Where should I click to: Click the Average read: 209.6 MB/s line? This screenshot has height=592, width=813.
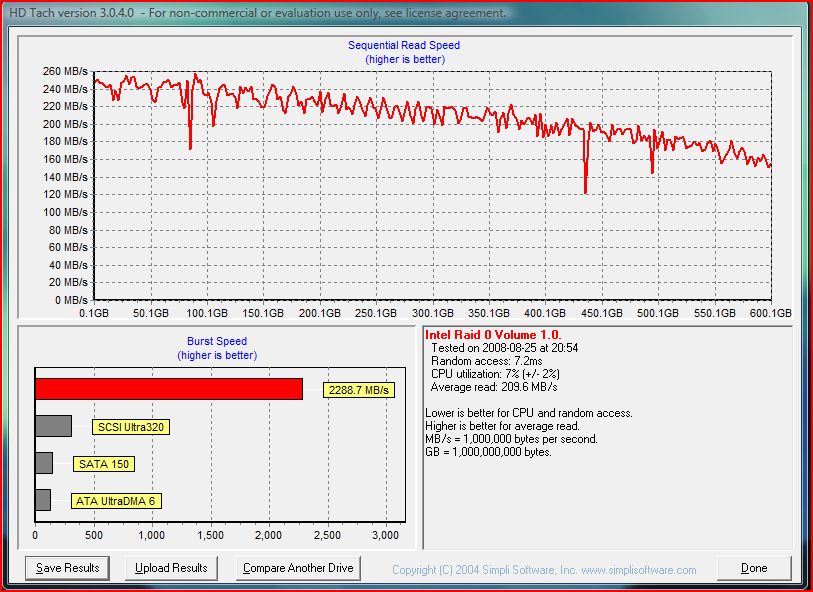tap(494, 387)
